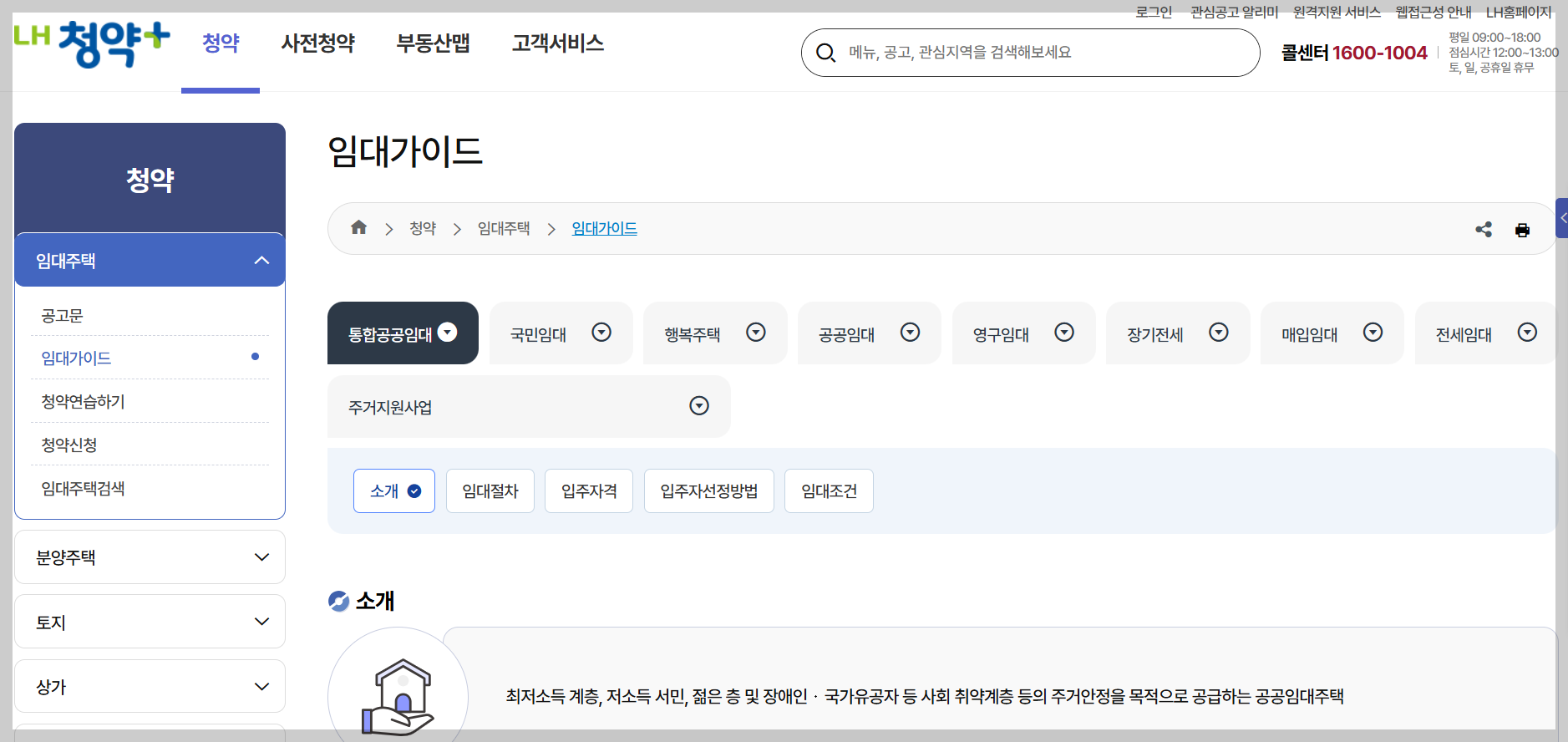Click the 청약 sidebar header
1568x742 pixels.
(150, 179)
